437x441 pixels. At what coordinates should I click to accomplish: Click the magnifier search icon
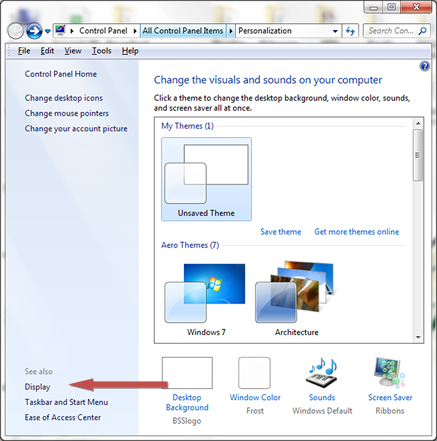(x=422, y=31)
